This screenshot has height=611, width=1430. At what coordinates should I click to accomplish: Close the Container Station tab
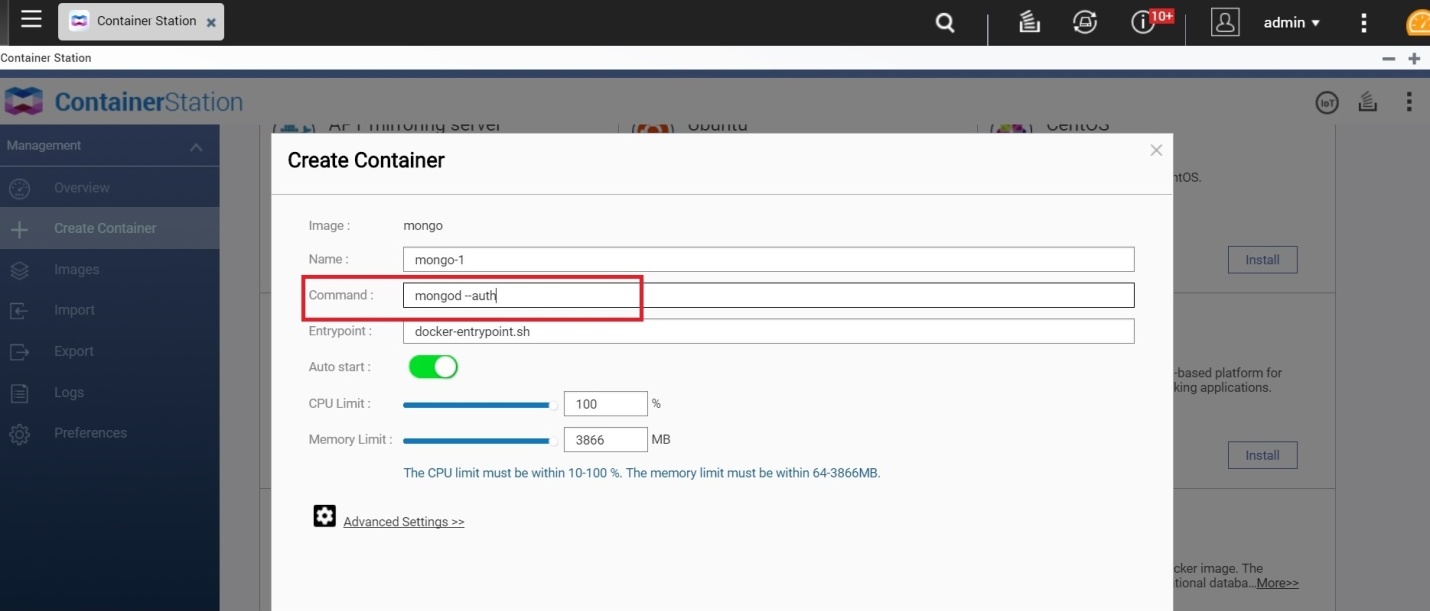pyautogui.click(x=211, y=22)
